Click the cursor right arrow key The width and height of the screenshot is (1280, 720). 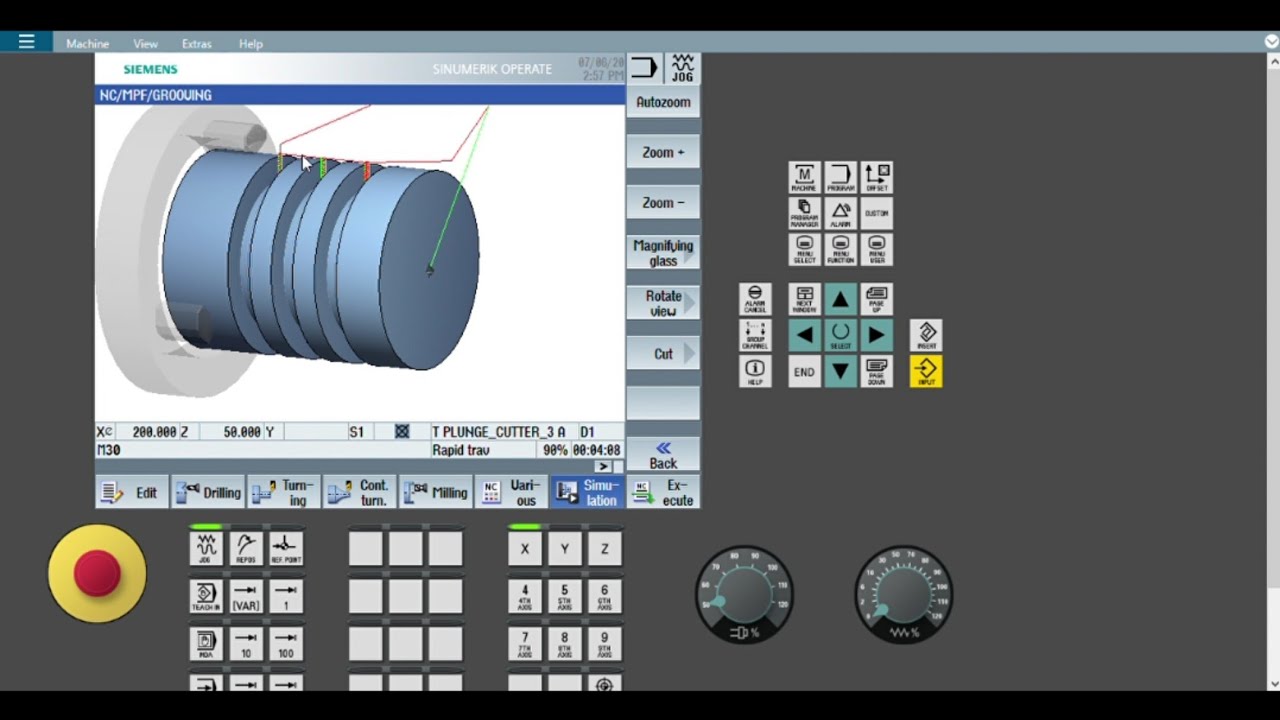click(877, 335)
